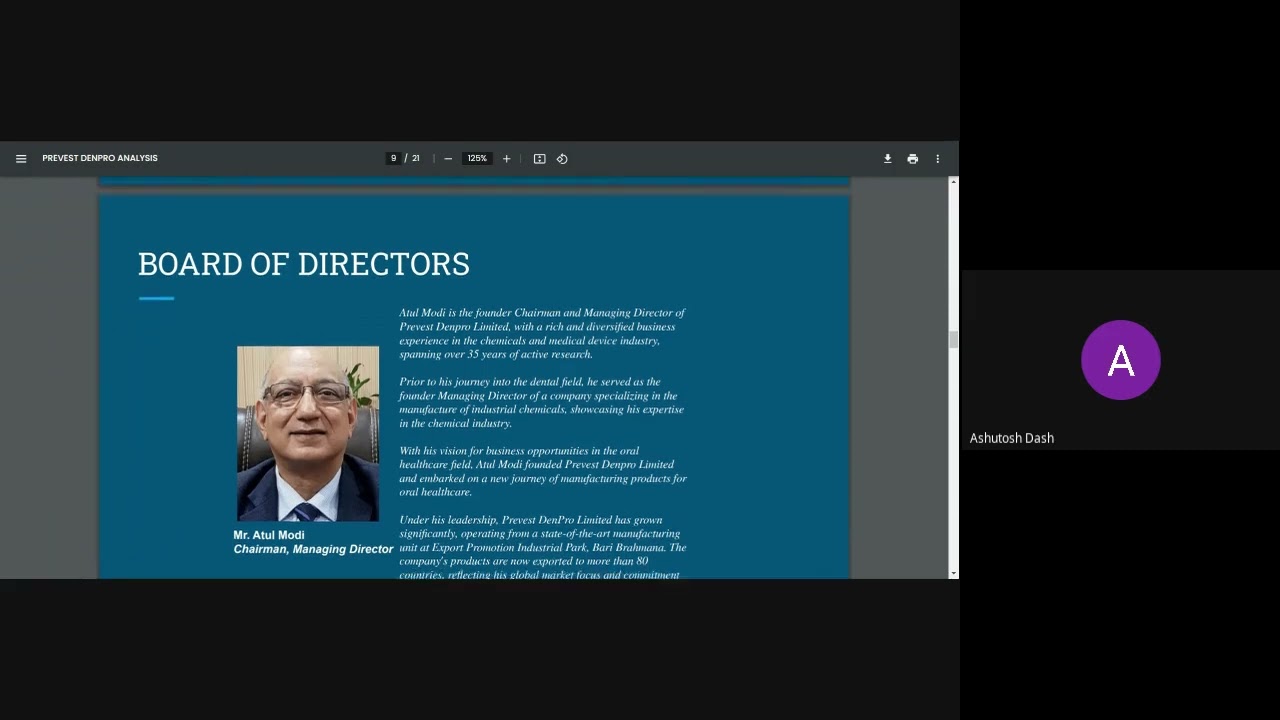Click paragraph starting 'Under his leadership'

click(x=543, y=547)
